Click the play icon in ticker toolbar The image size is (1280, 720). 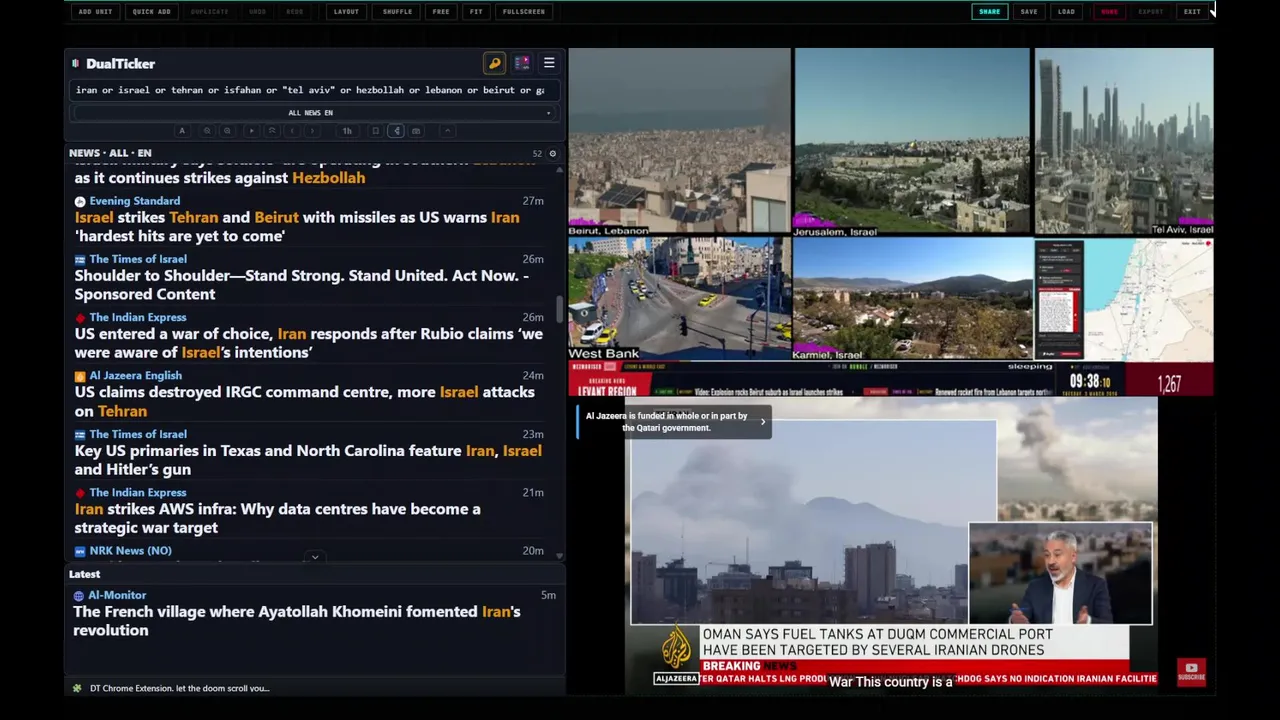(251, 131)
